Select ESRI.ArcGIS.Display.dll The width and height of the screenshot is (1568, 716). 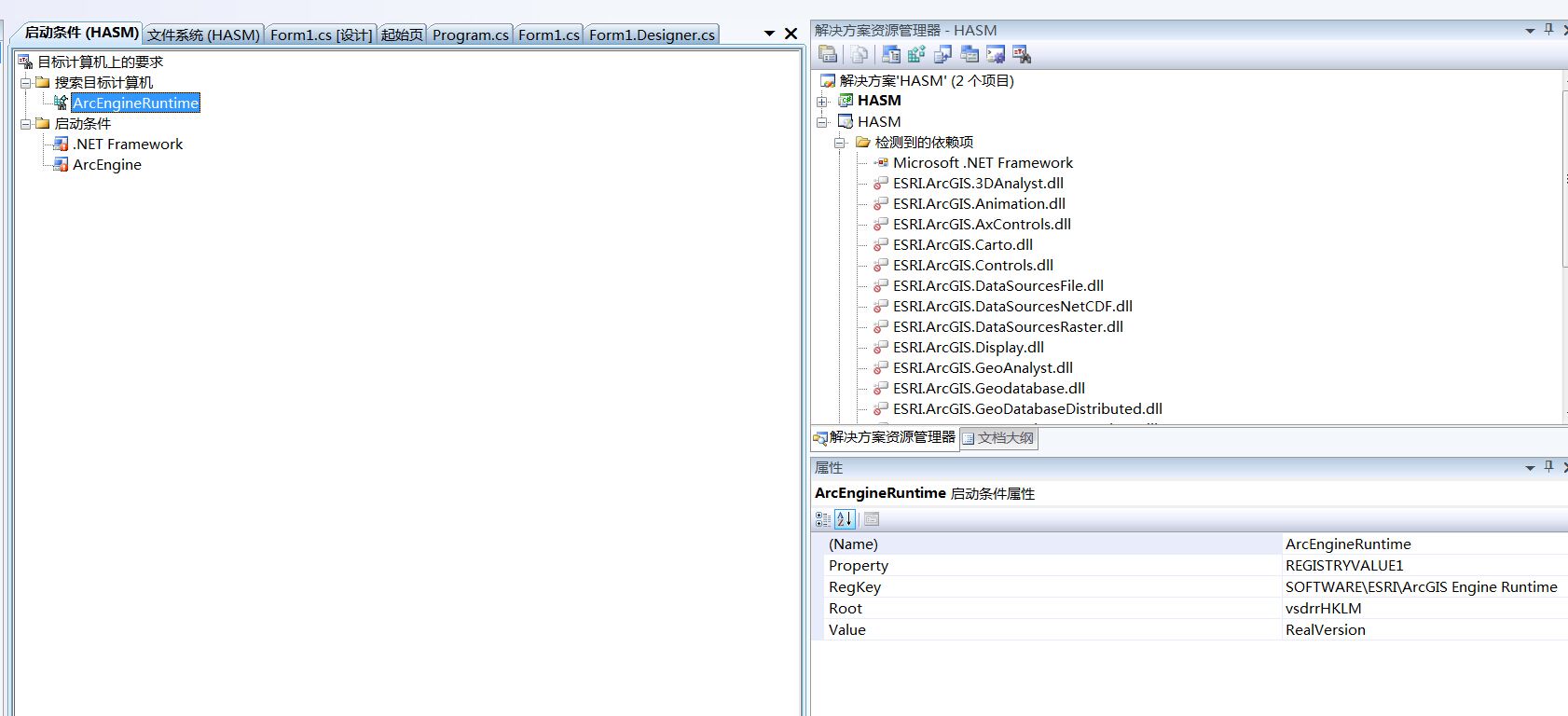[x=969, y=347]
